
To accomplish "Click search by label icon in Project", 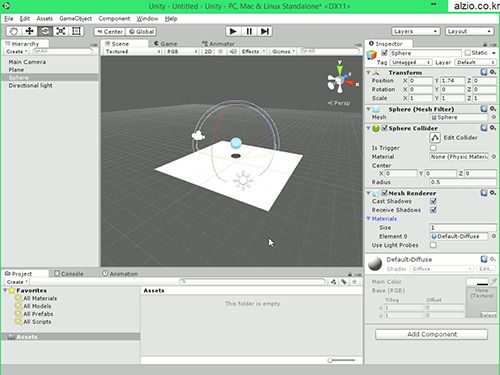I will (x=344, y=282).
